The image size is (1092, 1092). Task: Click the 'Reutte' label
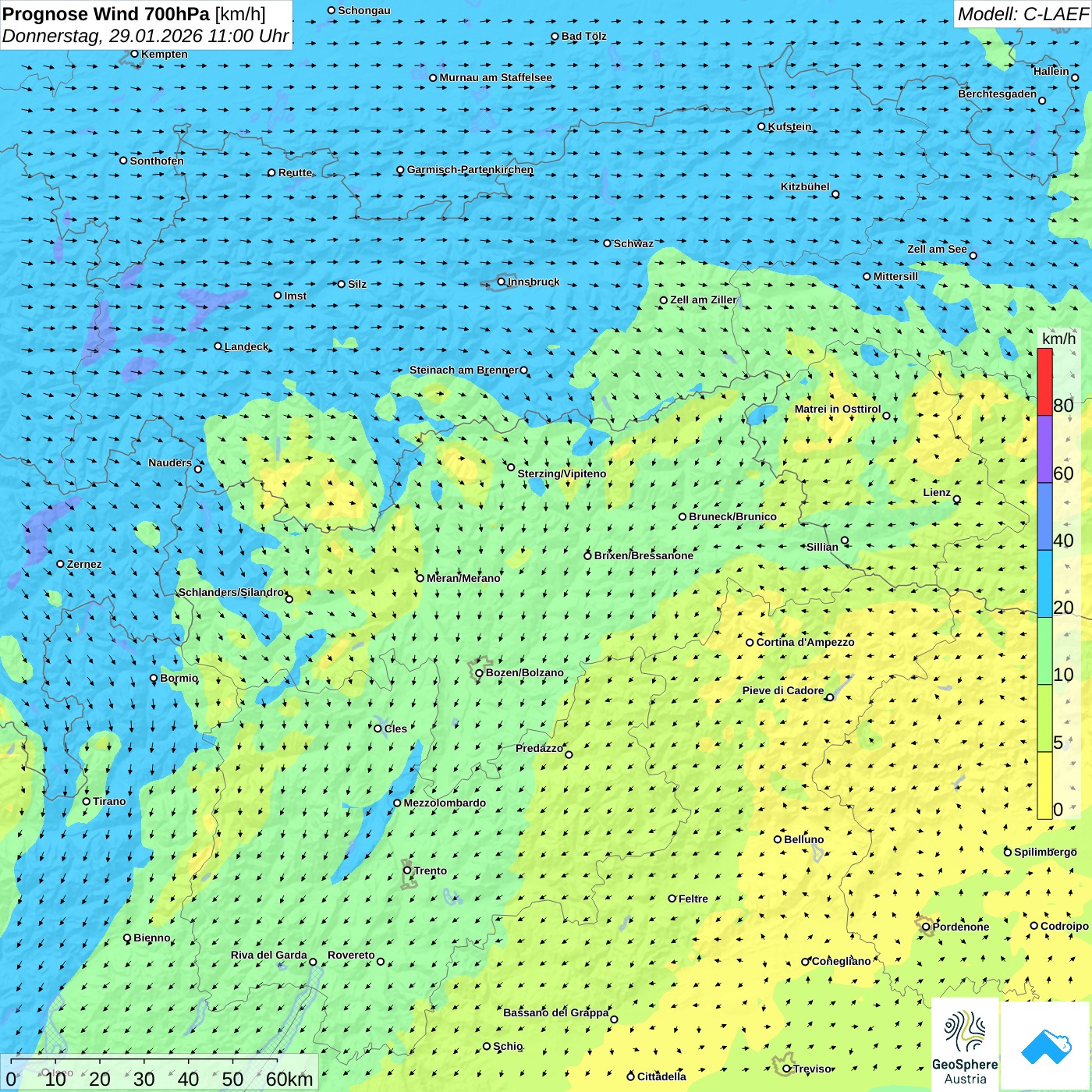pyautogui.click(x=296, y=172)
